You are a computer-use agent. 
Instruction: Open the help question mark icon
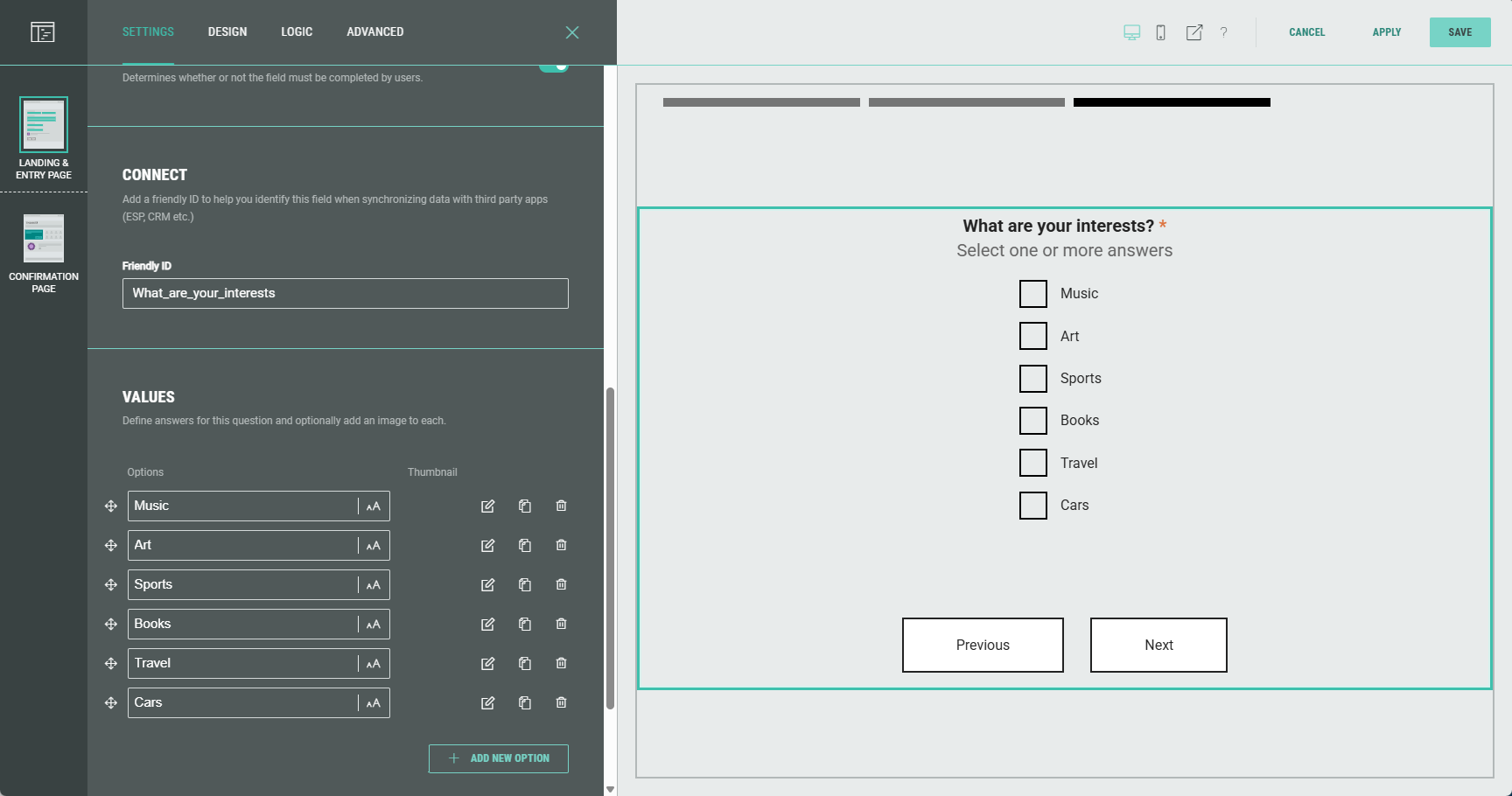[1223, 32]
